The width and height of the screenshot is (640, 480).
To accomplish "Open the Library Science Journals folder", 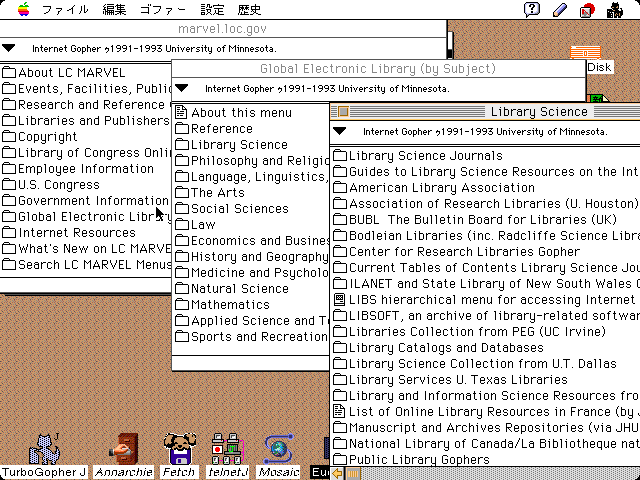I will (425, 156).
